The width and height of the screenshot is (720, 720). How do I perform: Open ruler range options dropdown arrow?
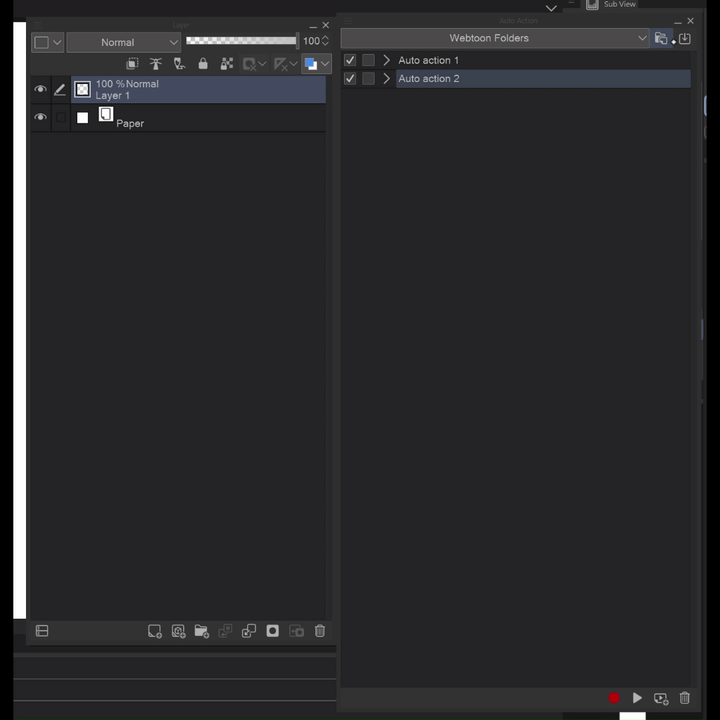point(293,64)
